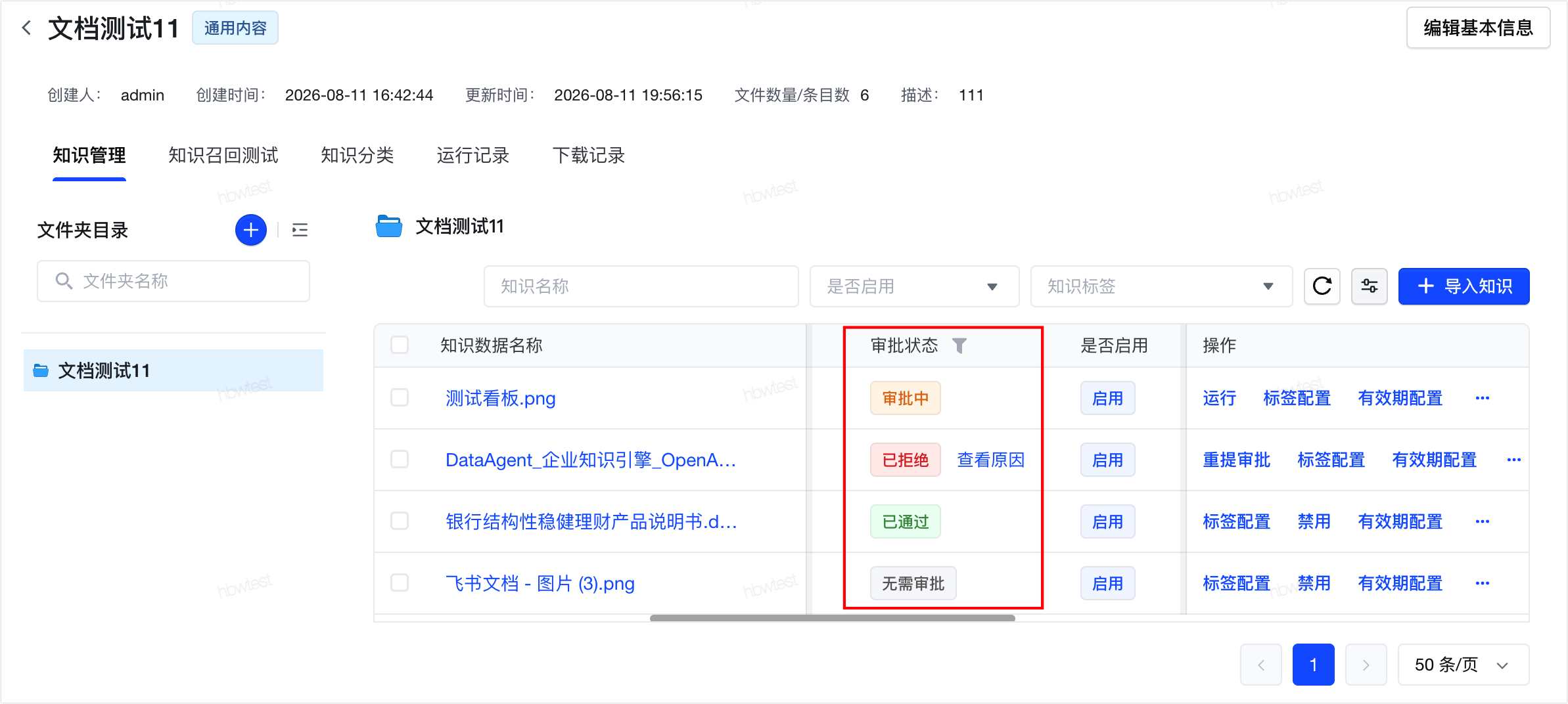Check the 测试看板.png row checkbox

coord(400,397)
